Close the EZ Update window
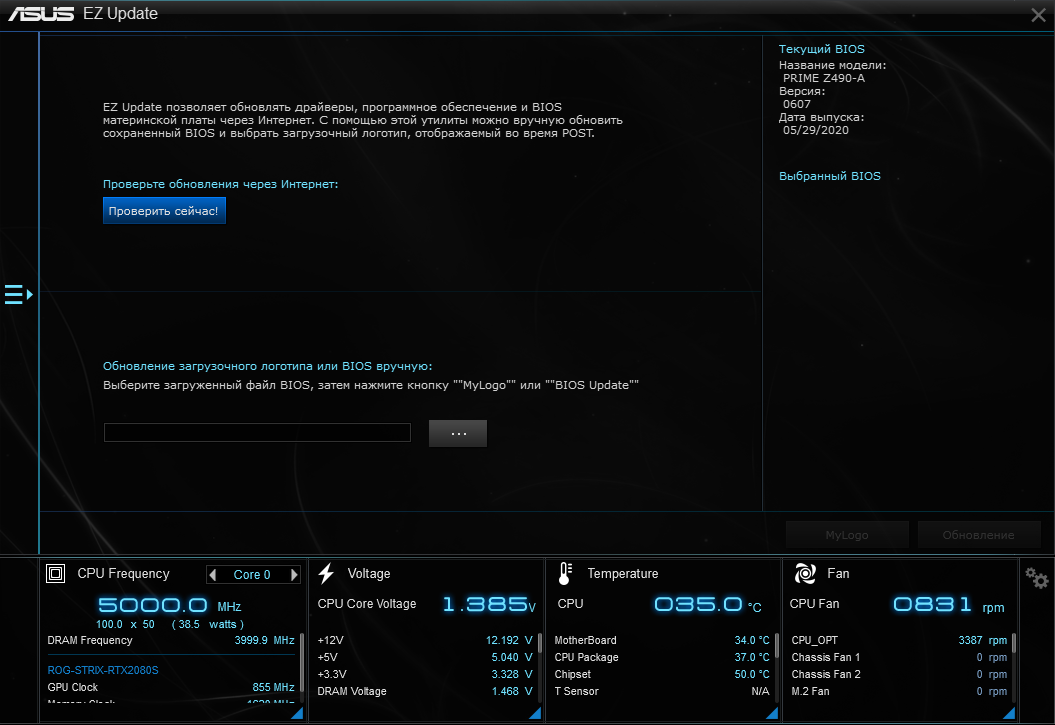Viewport: 1055px width, 725px height. click(1038, 15)
